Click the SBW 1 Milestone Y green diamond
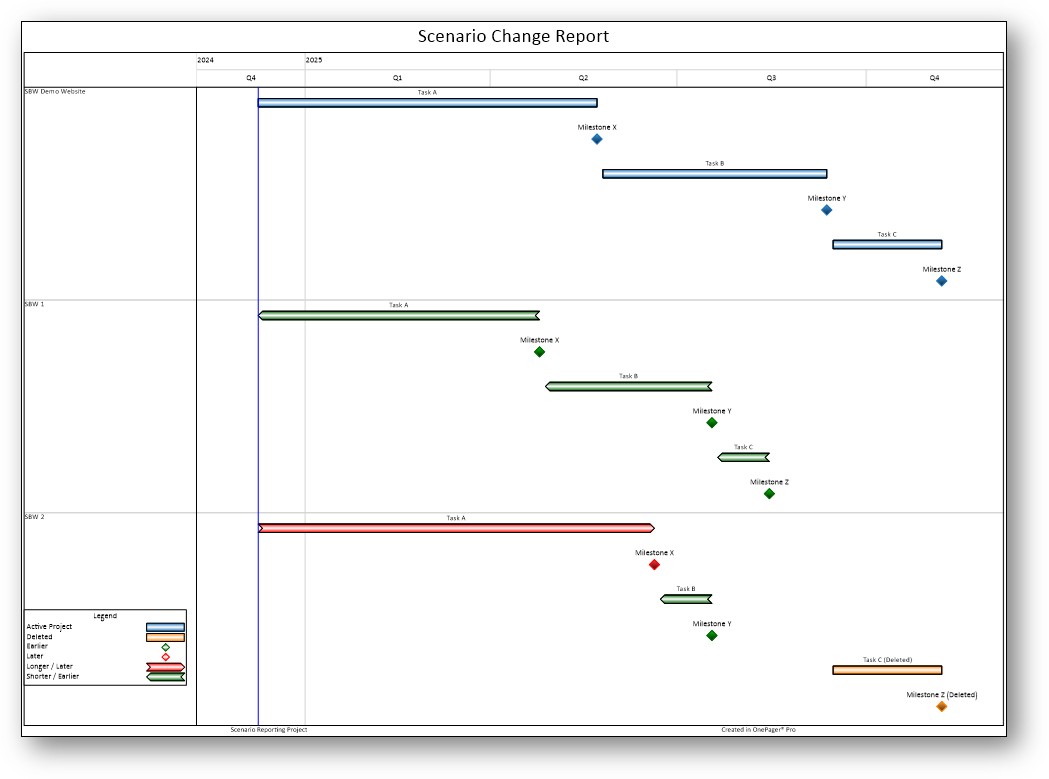The width and height of the screenshot is (1049, 779). coord(712,423)
